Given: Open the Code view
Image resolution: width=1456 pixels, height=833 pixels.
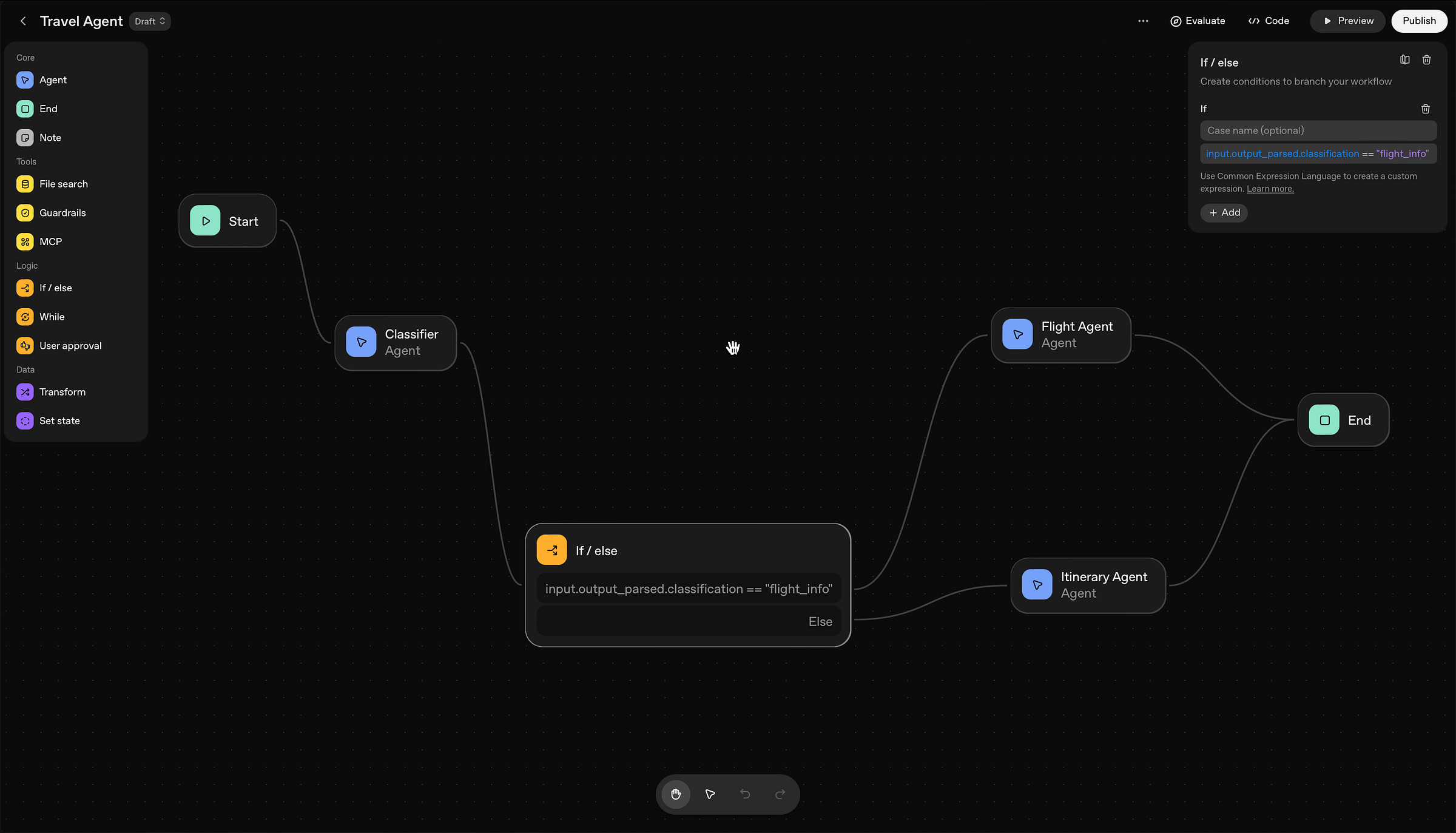Looking at the screenshot, I should [1269, 21].
